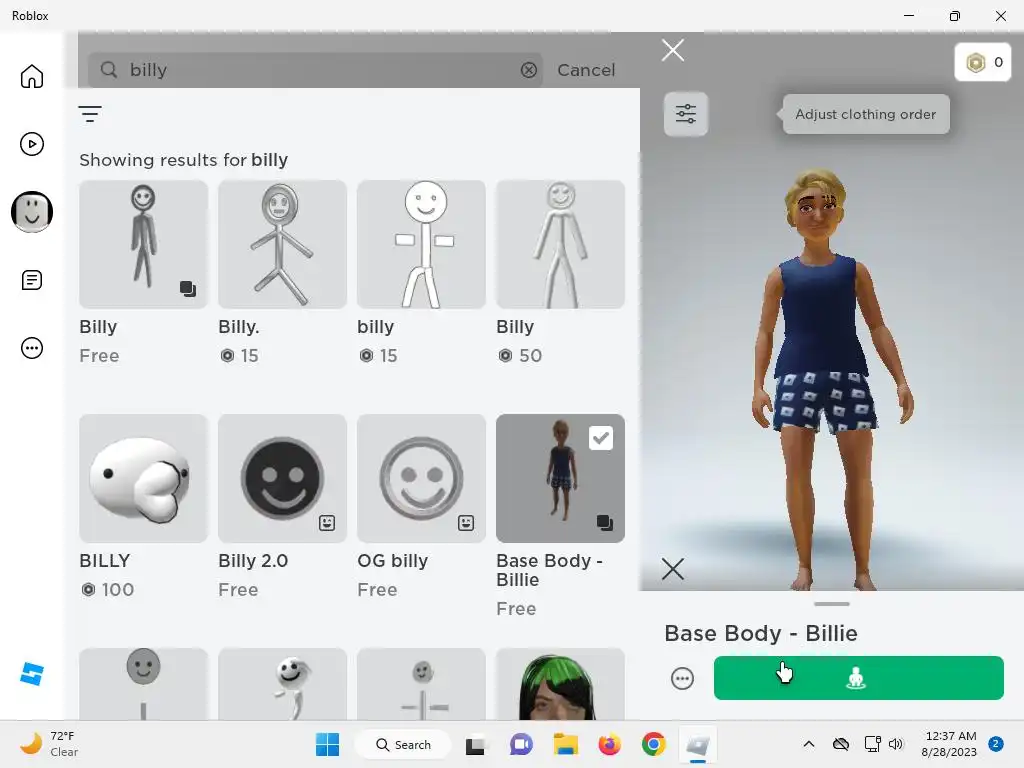Open the notification badge in system tray

click(996, 744)
